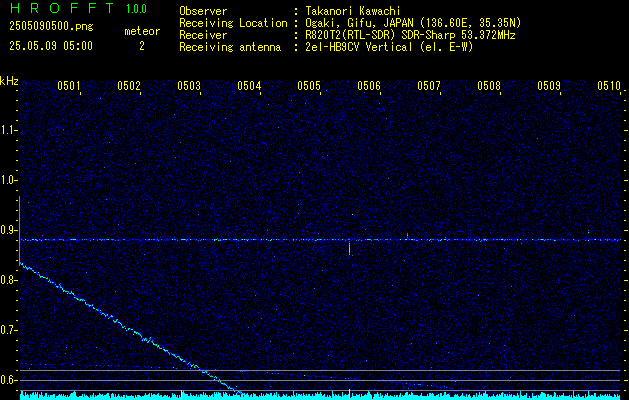Viewport: 629px width, 400px height.
Task: Click the 0508 time marker
Action: (x=489, y=85)
